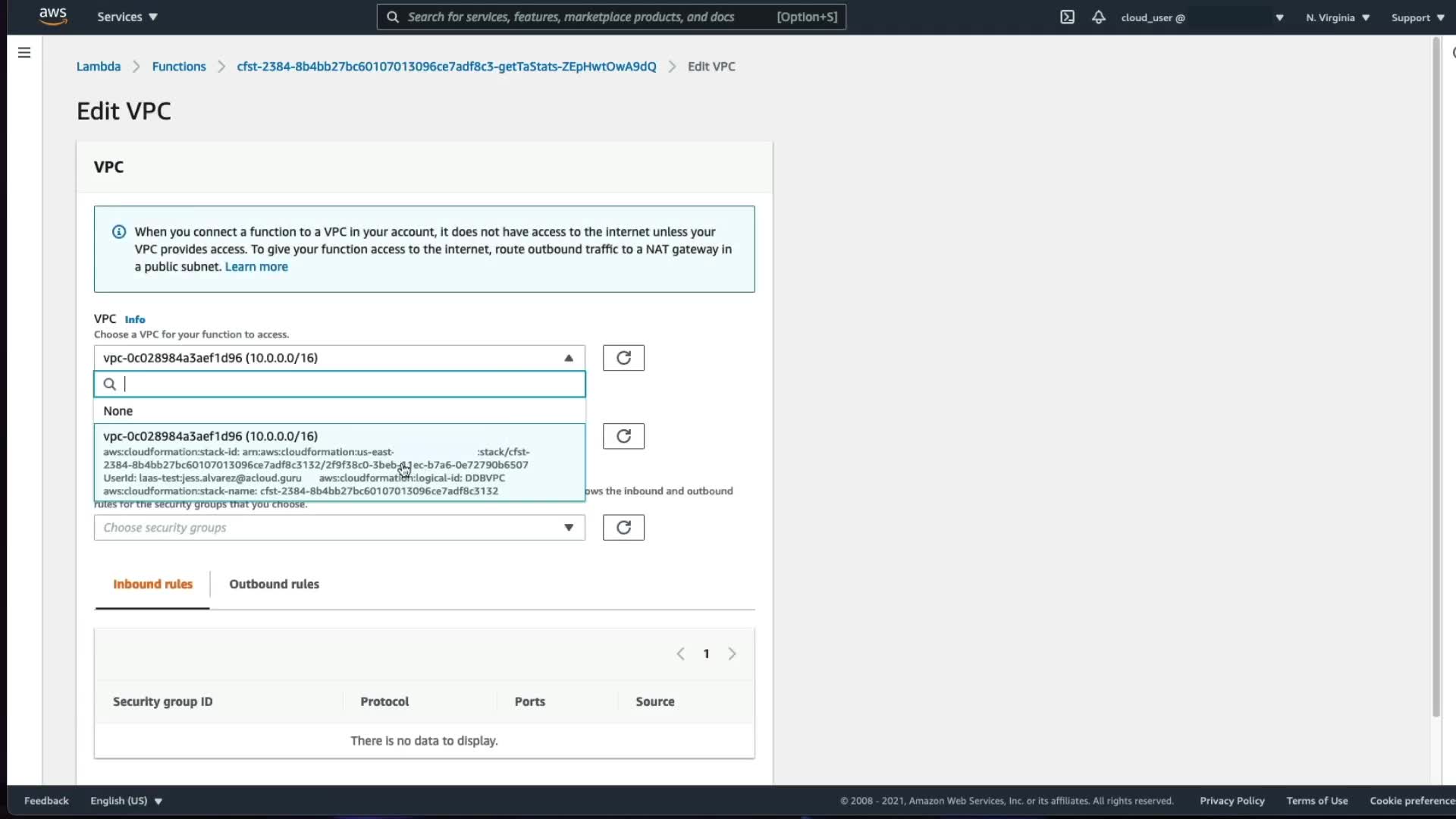This screenshot has height=819, width=1456.
Task: Collapse the VPC selection dropdown
Action: click(568, 358)
